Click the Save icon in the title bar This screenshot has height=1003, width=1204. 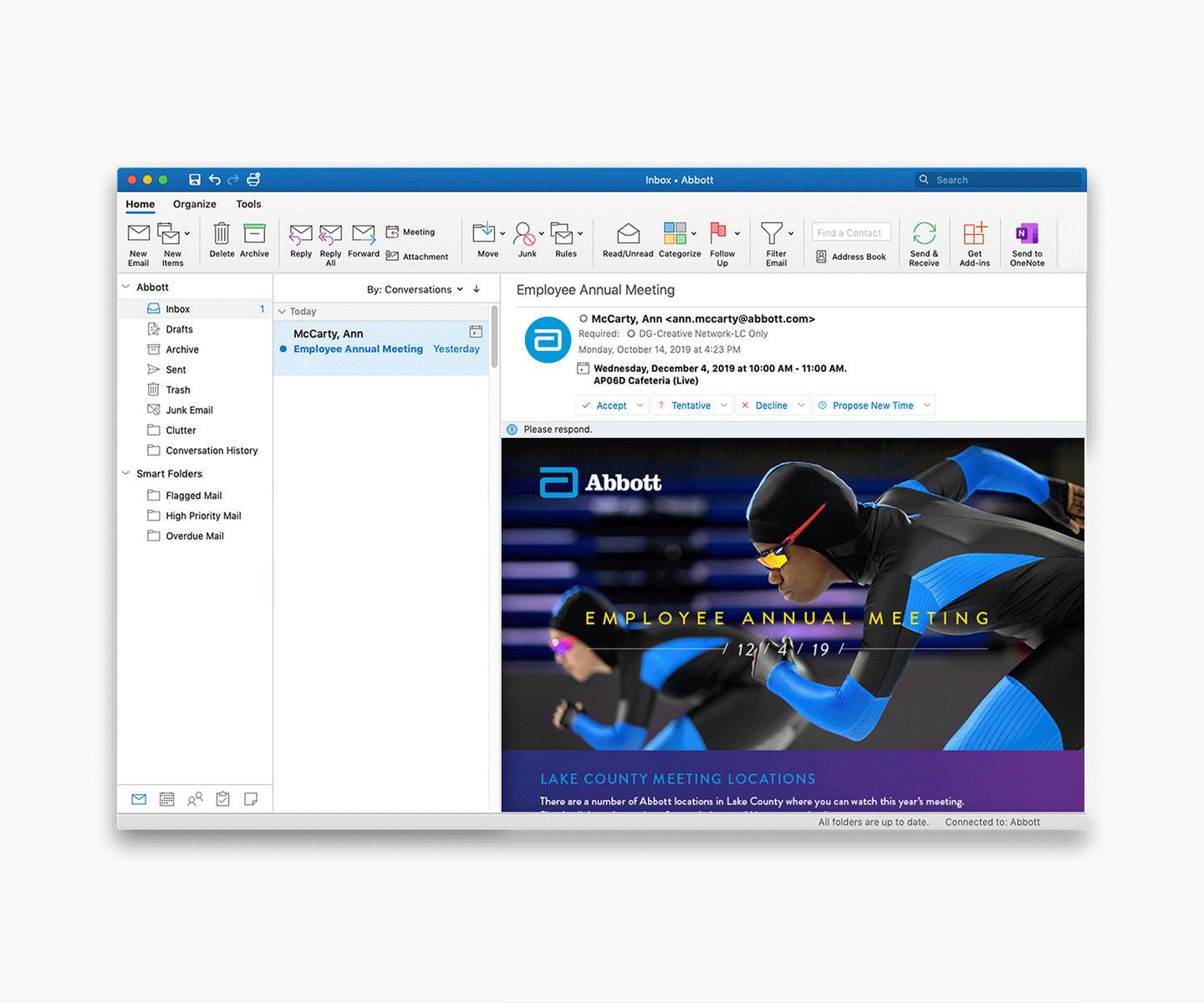(195, 180)
